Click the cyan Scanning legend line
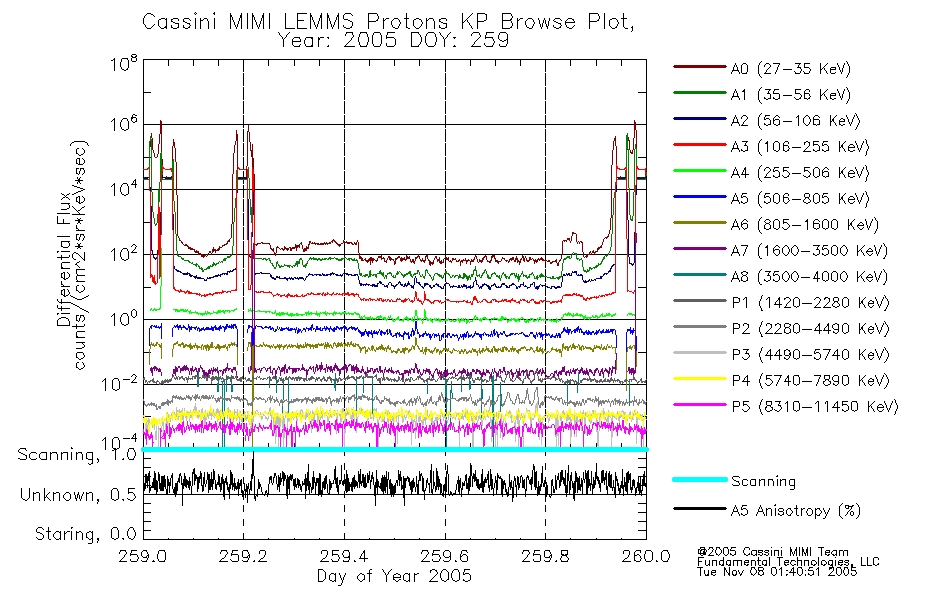950x600 pixels. [699, 479]
